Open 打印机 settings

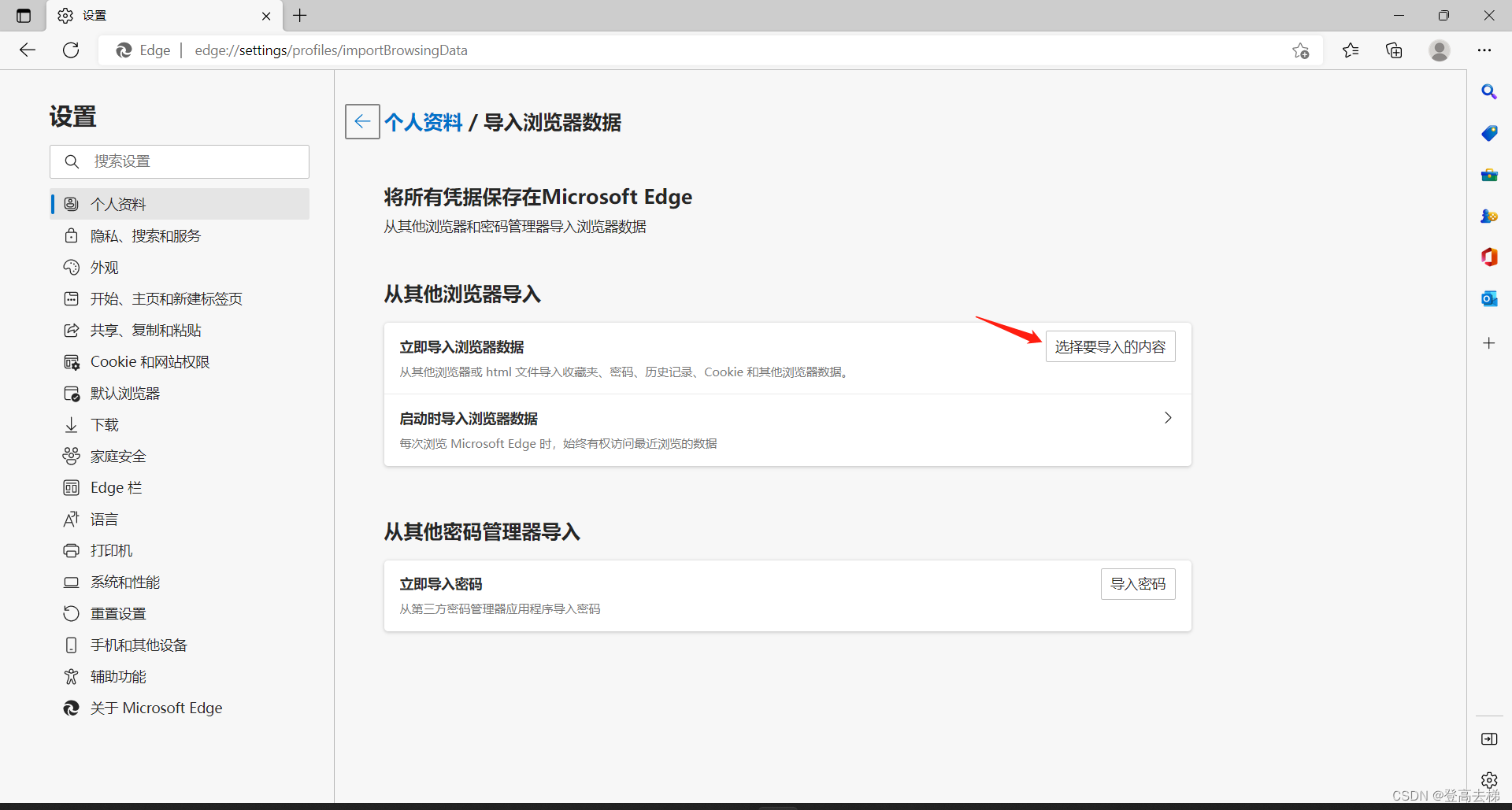[x=180, y=550]
